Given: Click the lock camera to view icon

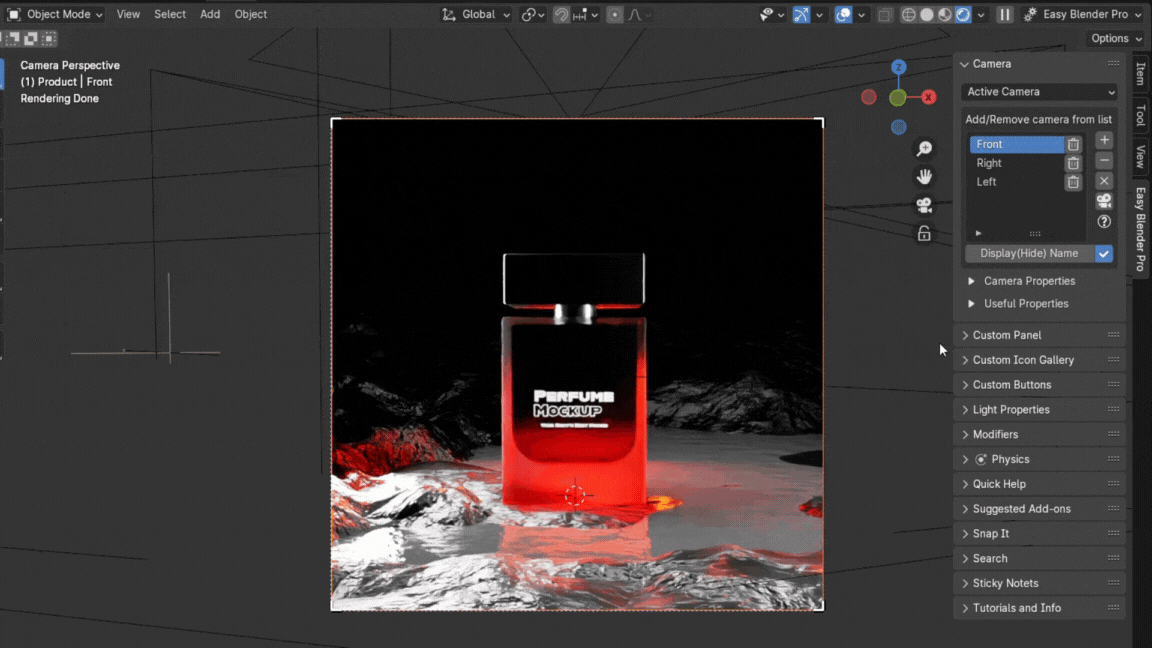Looking at the screenshot, I should (x=924, y=234).
